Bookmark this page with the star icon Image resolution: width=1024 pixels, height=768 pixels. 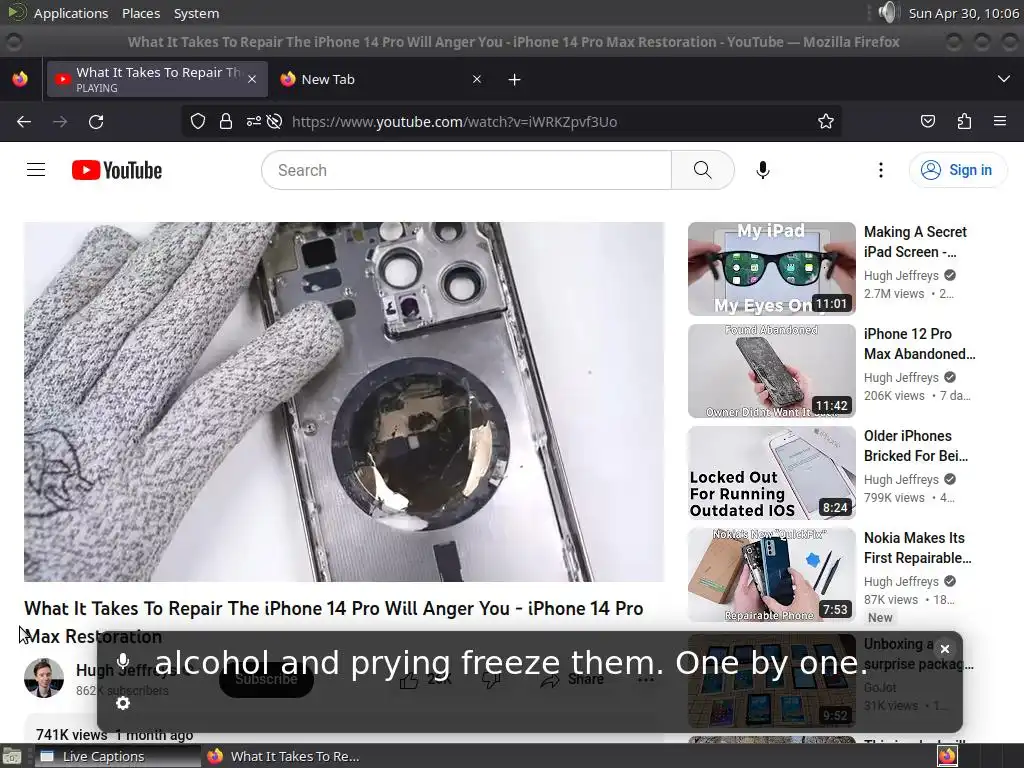point(825,121)
